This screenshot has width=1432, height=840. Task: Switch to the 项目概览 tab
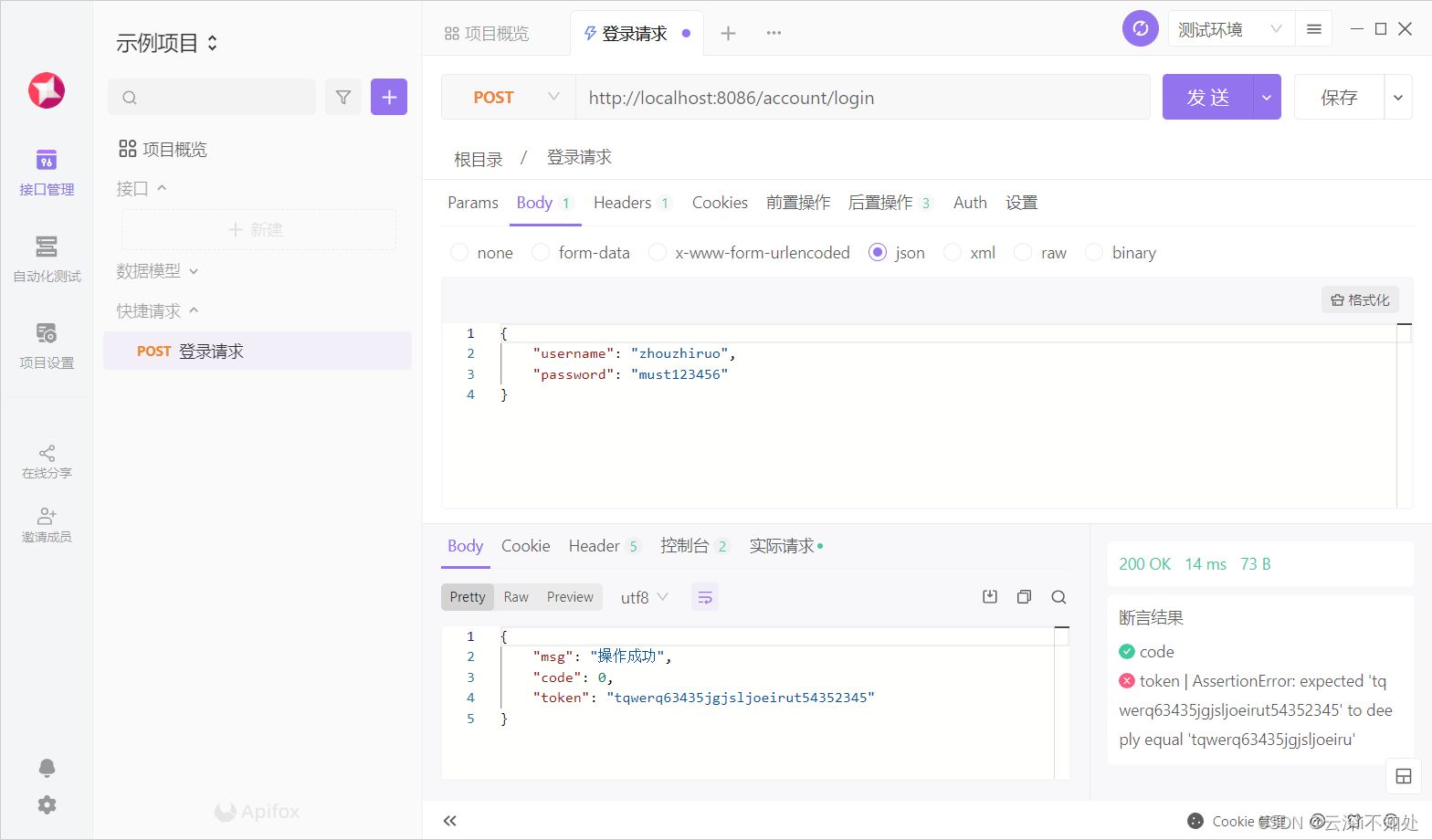tap(487, 34)
